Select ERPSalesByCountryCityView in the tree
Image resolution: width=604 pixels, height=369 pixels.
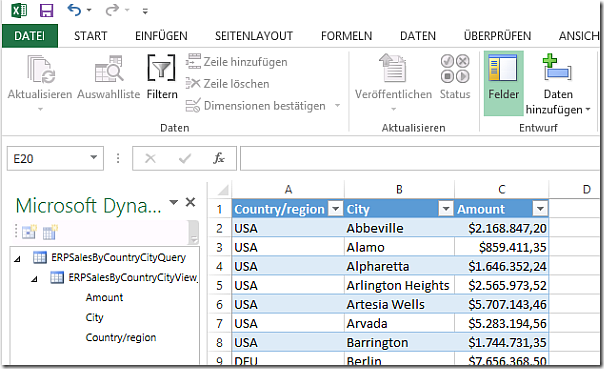133,277
